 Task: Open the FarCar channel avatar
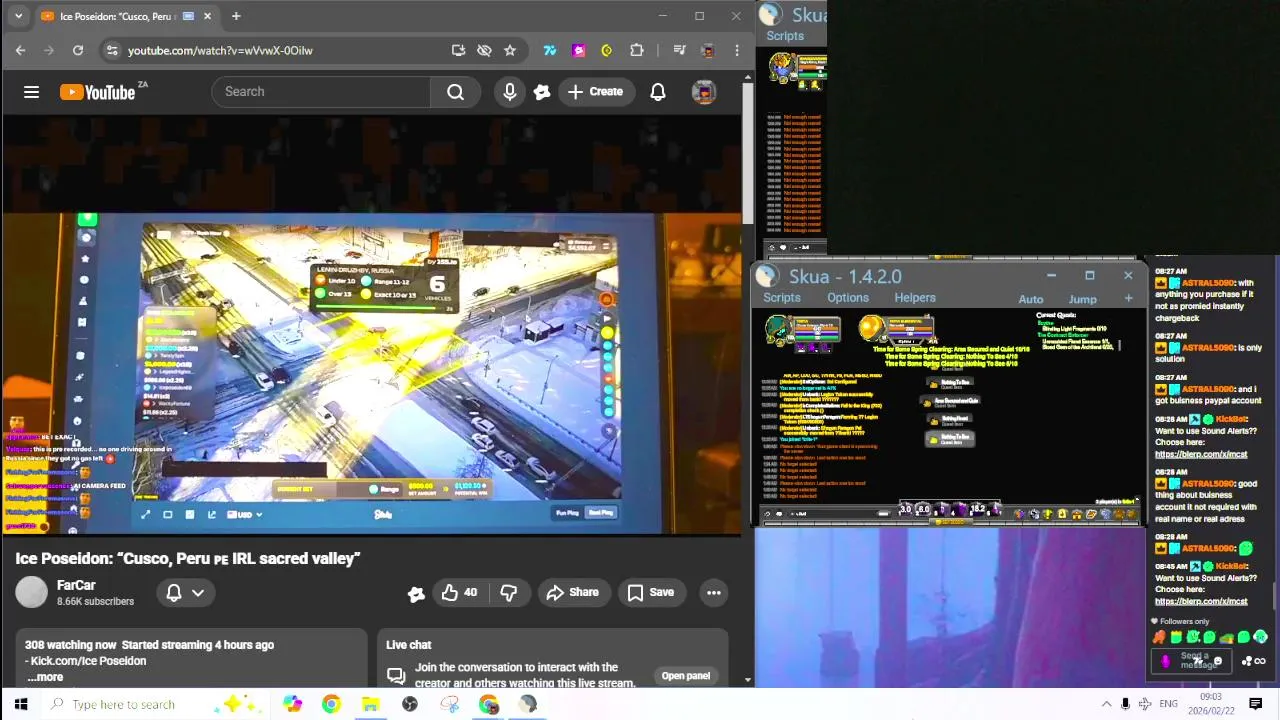coord(31,592)
